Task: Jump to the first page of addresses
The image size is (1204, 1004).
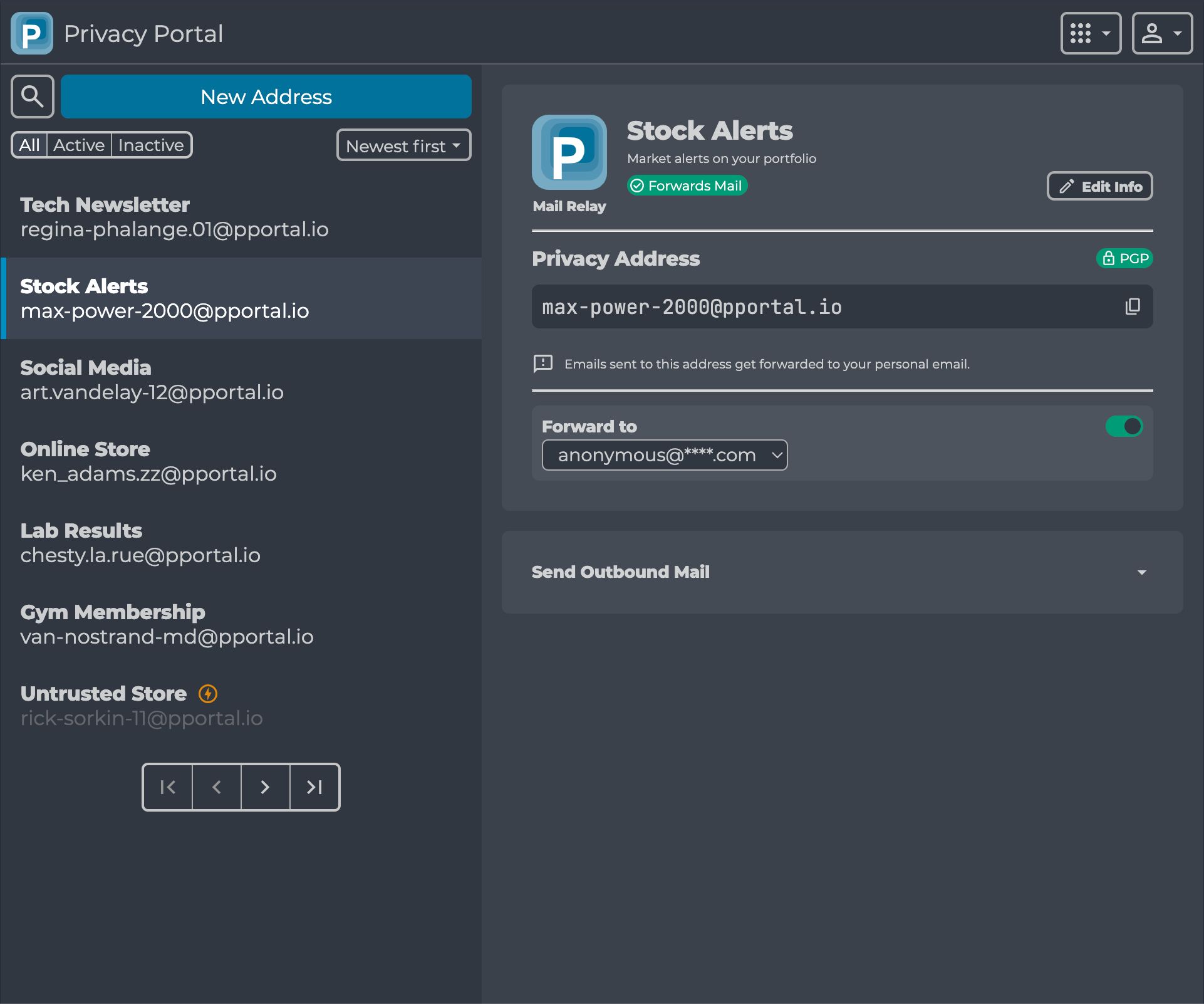Action: click(x=167, y=787)
